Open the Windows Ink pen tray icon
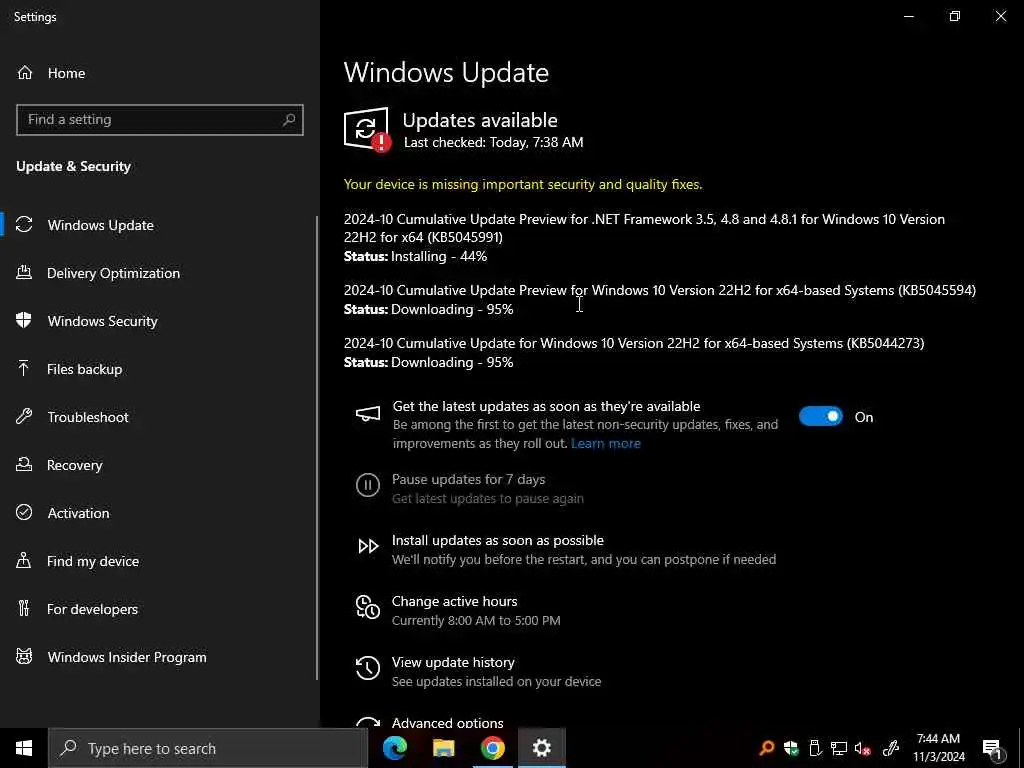This screenshot has height=768, width=1024. (891, 748)
